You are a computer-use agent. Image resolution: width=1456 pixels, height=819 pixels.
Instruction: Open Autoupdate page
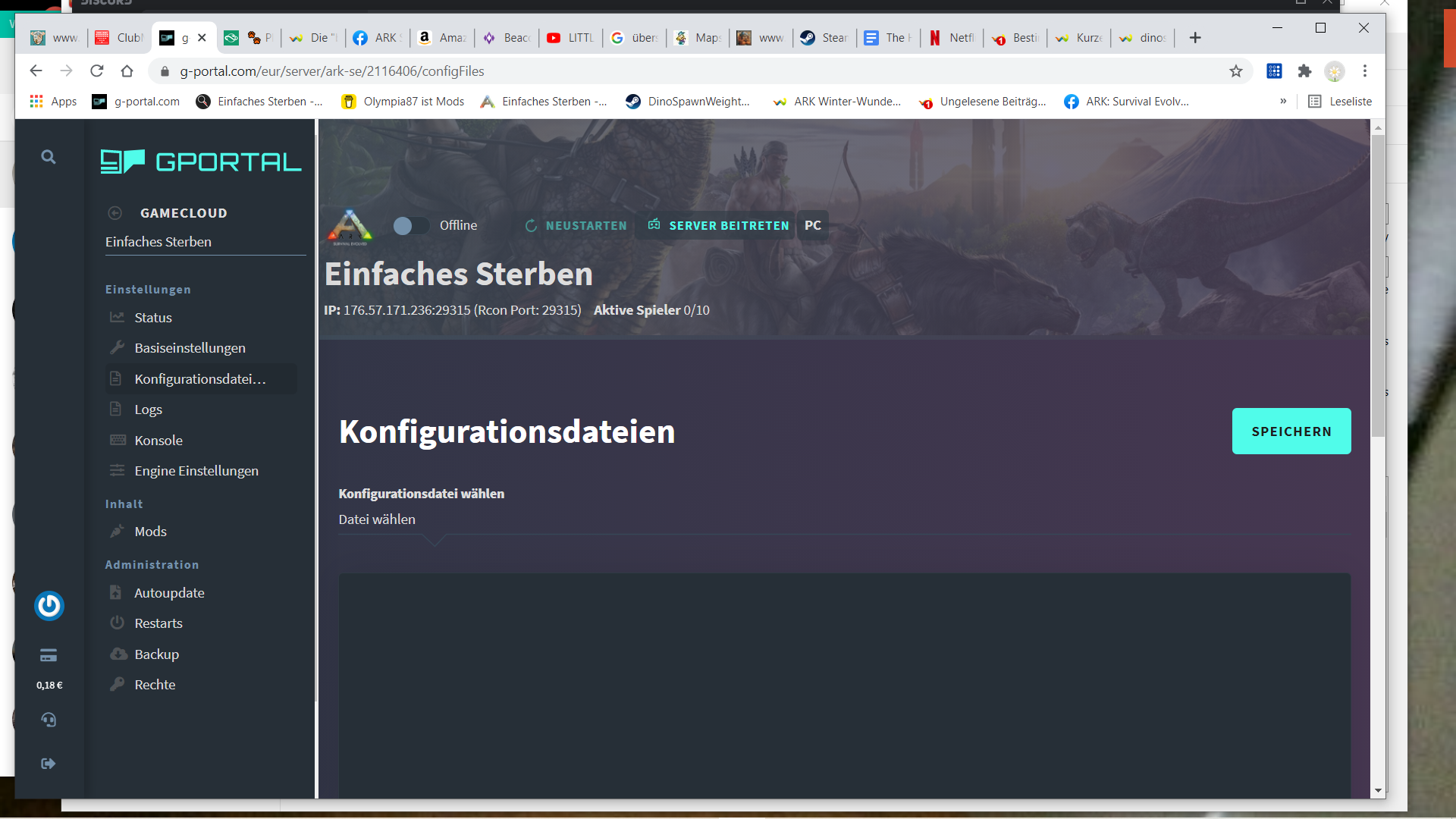click(169, 593)
